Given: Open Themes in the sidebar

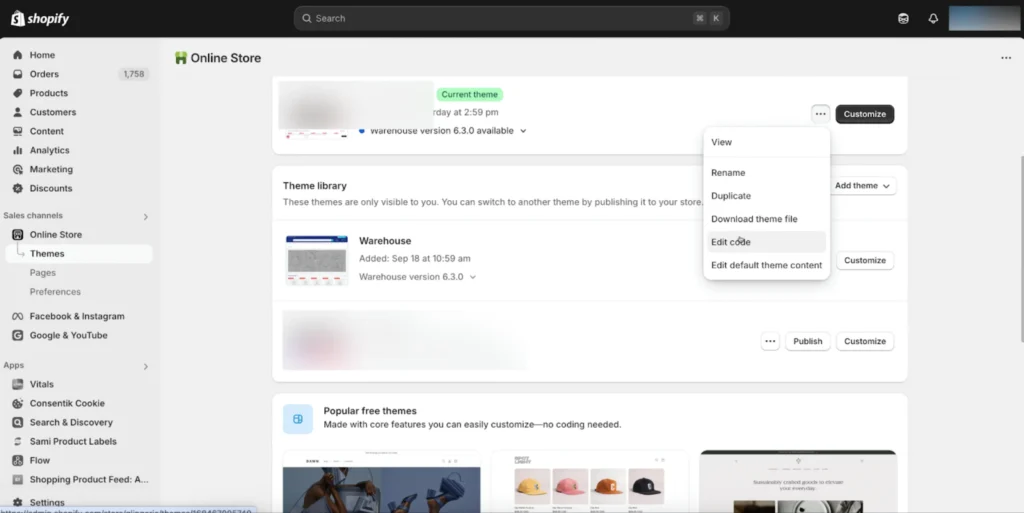Looking at the screenshot, I should tap(79, 253).
